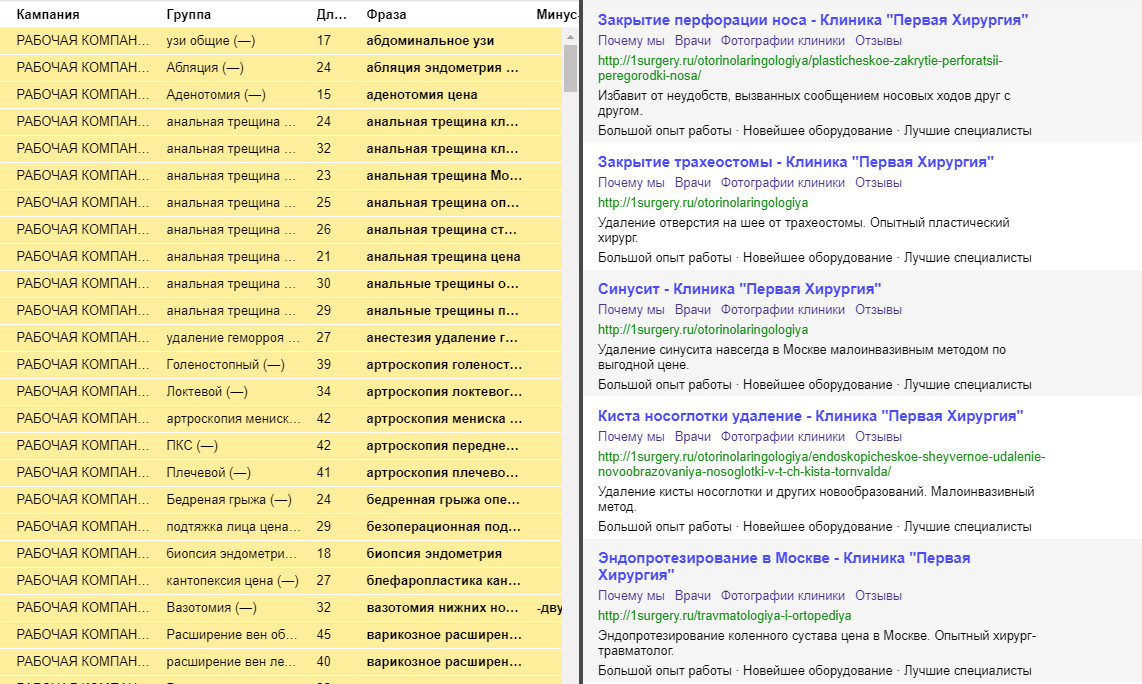Click length value 39 in Голеностопный row
This screenshot has height=684, width=1142.
point(323,364)
